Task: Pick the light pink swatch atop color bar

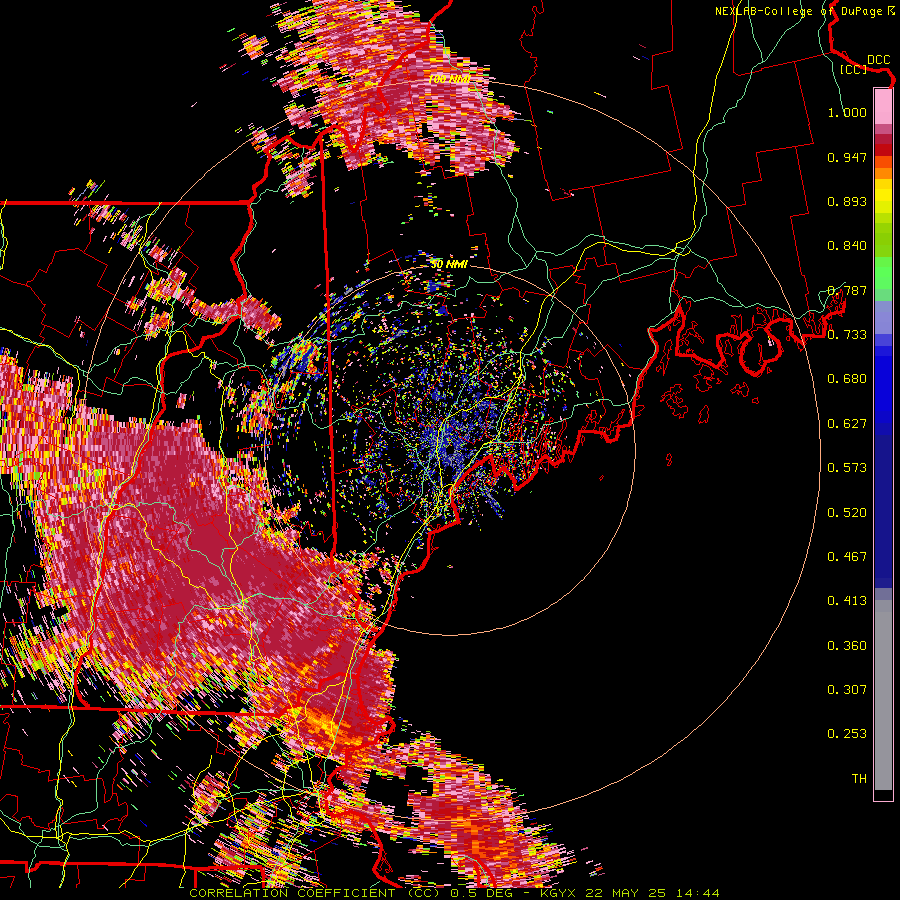Action: 883,106
